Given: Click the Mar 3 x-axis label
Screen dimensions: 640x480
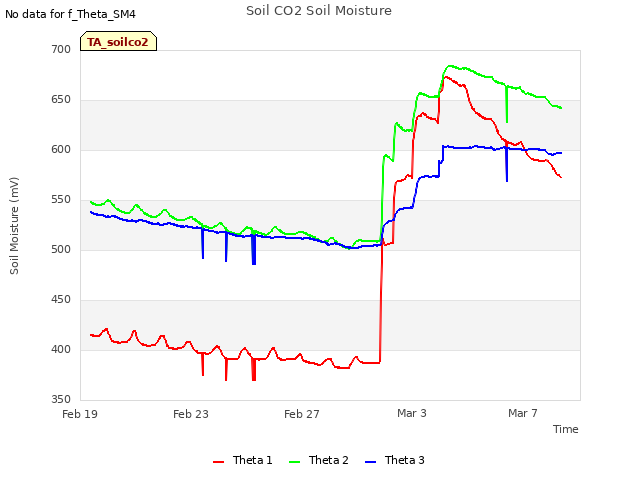Looking at the screenshot, I should [x=412, y=413].
